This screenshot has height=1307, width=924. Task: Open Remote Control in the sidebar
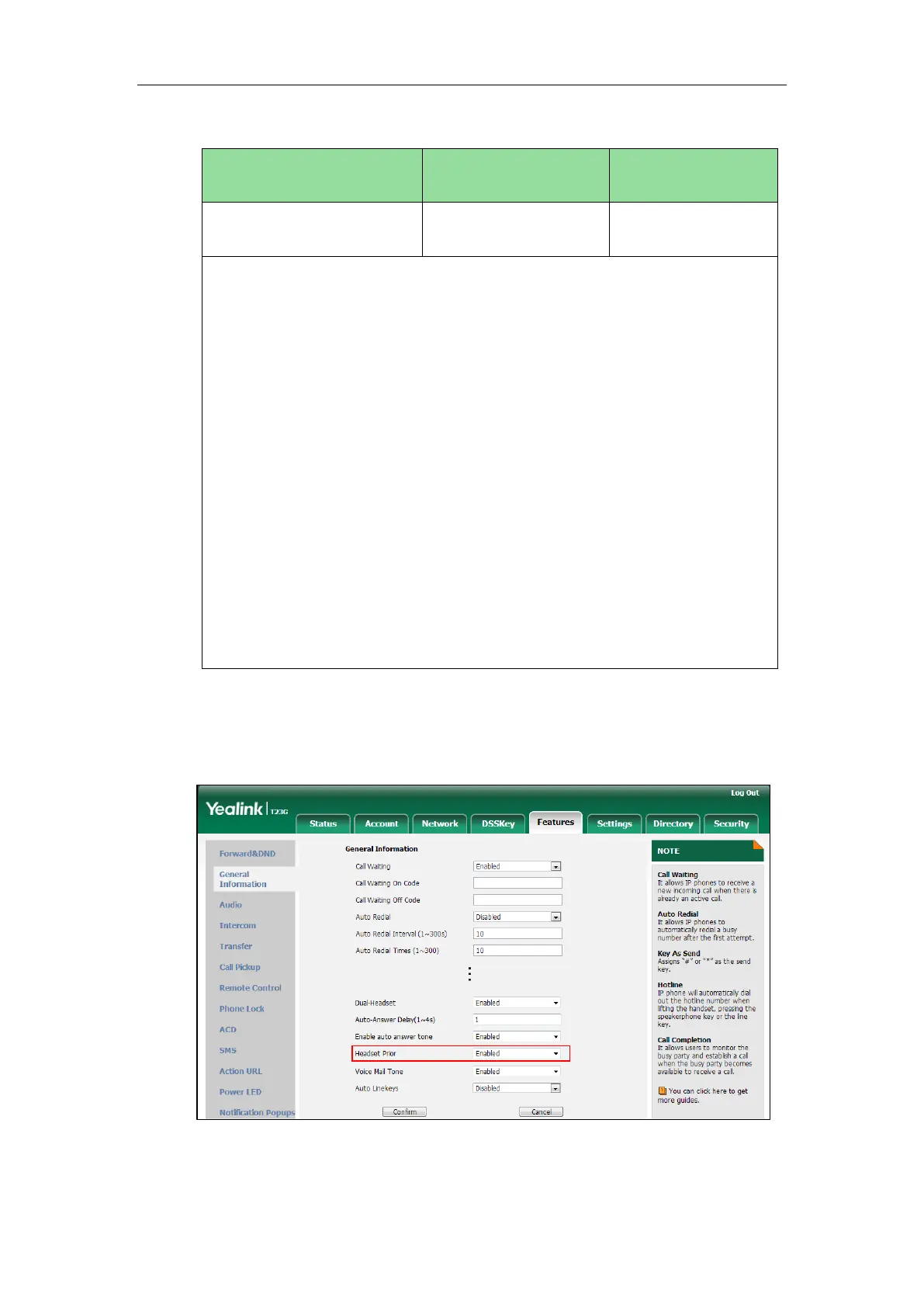[x=251, y=988]
